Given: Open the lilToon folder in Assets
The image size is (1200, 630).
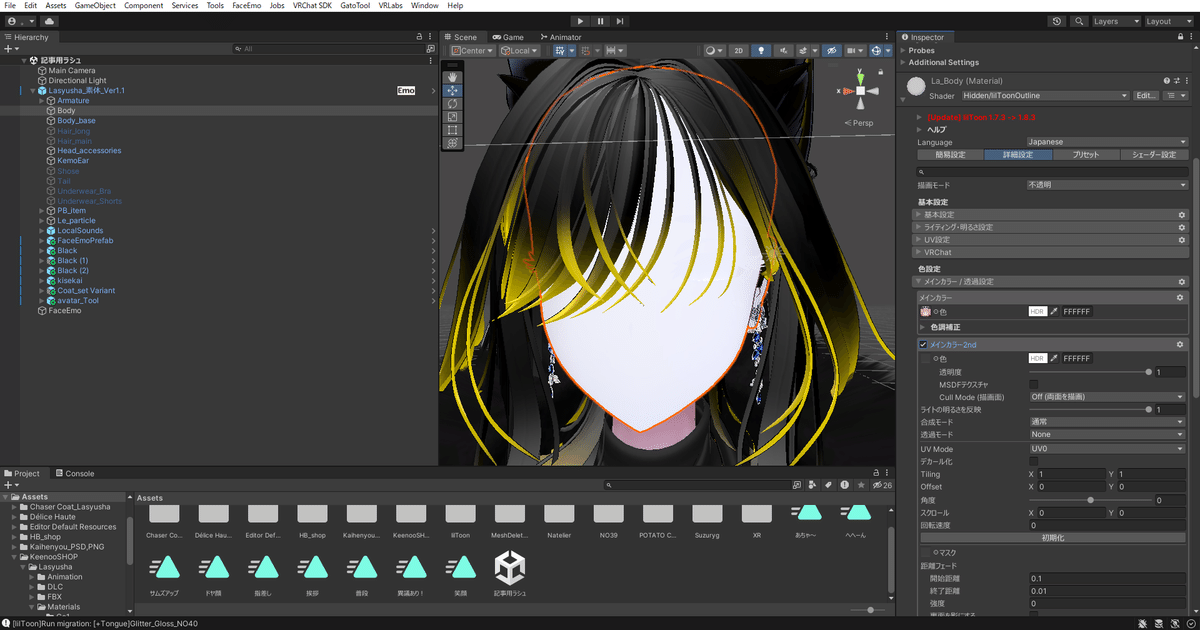Looking at the screenshot, I should tap(462, 522).
